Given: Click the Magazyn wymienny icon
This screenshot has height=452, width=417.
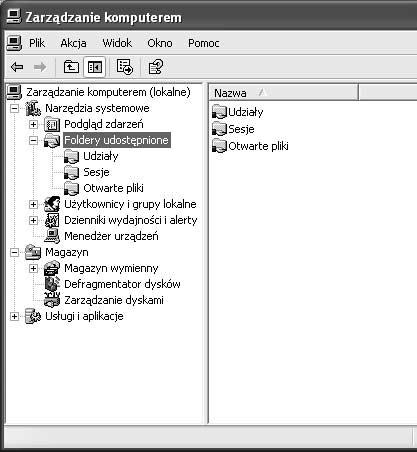Looking at the screenshot, I should point(52,268).
